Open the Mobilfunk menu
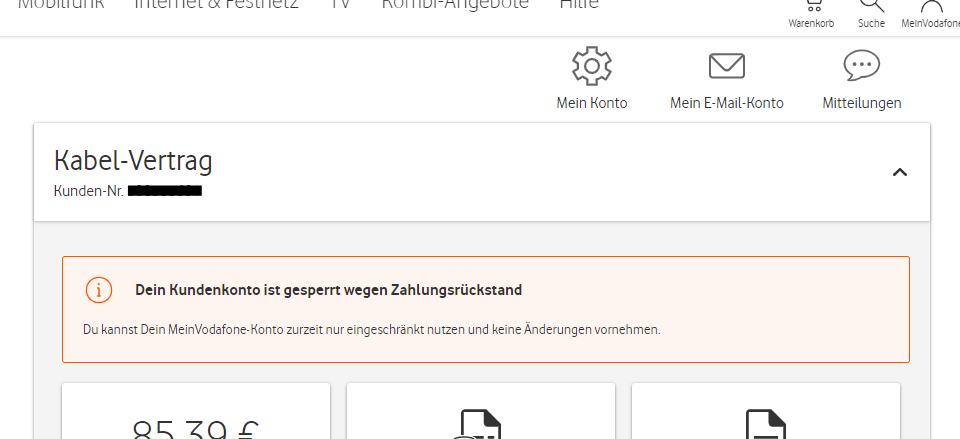960x439 pixels. click(x=61, y=5)
